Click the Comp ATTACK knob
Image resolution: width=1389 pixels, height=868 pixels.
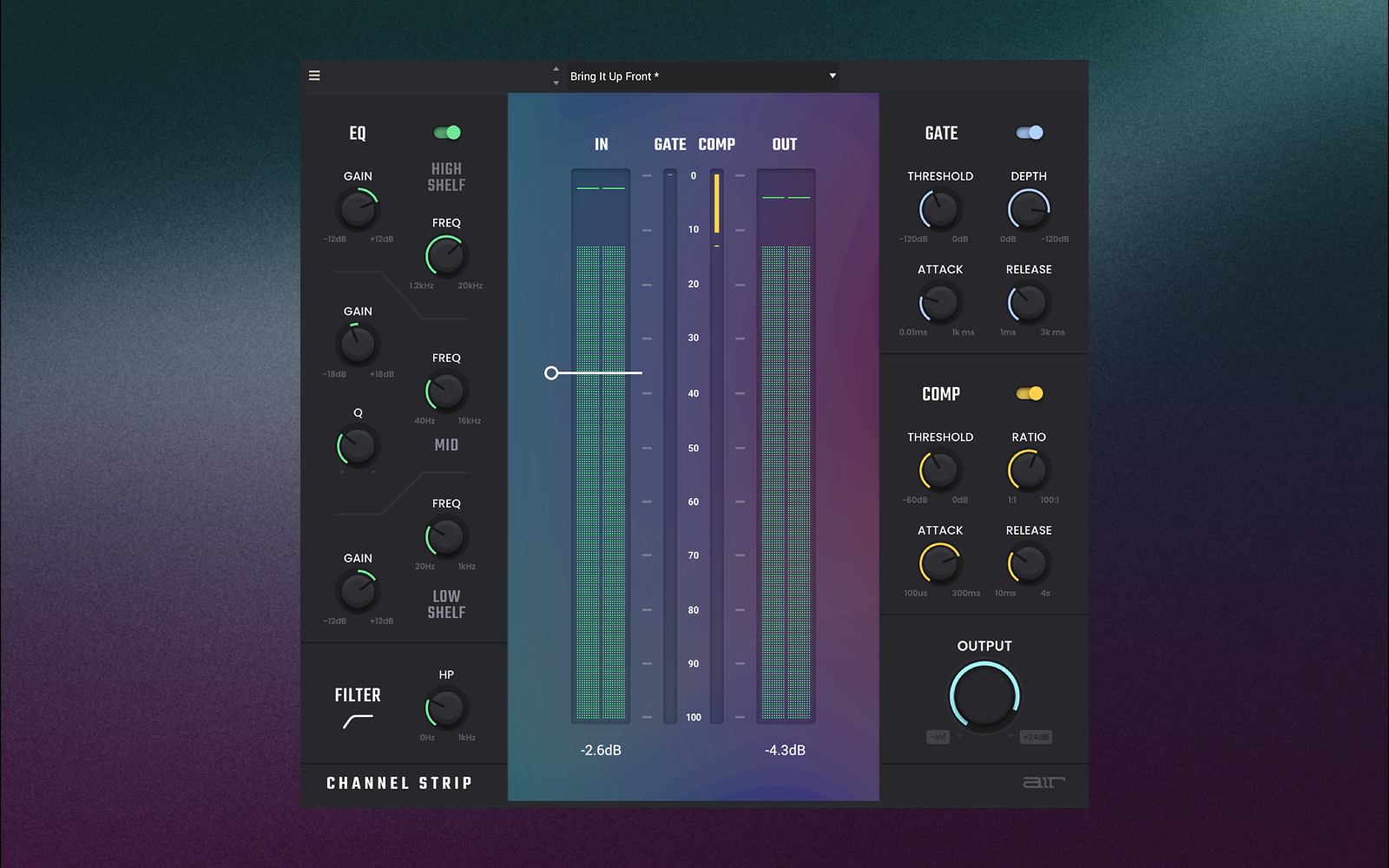point(940,564)
